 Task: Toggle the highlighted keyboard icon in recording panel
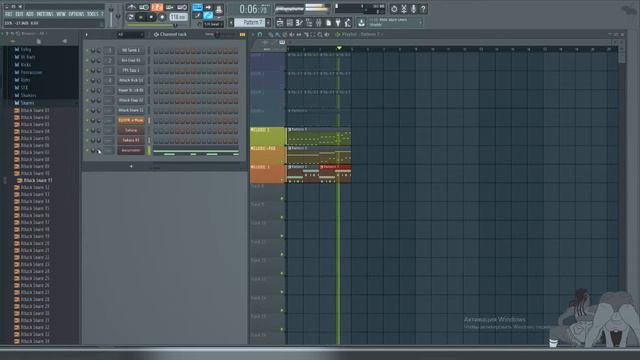point(197,7)
